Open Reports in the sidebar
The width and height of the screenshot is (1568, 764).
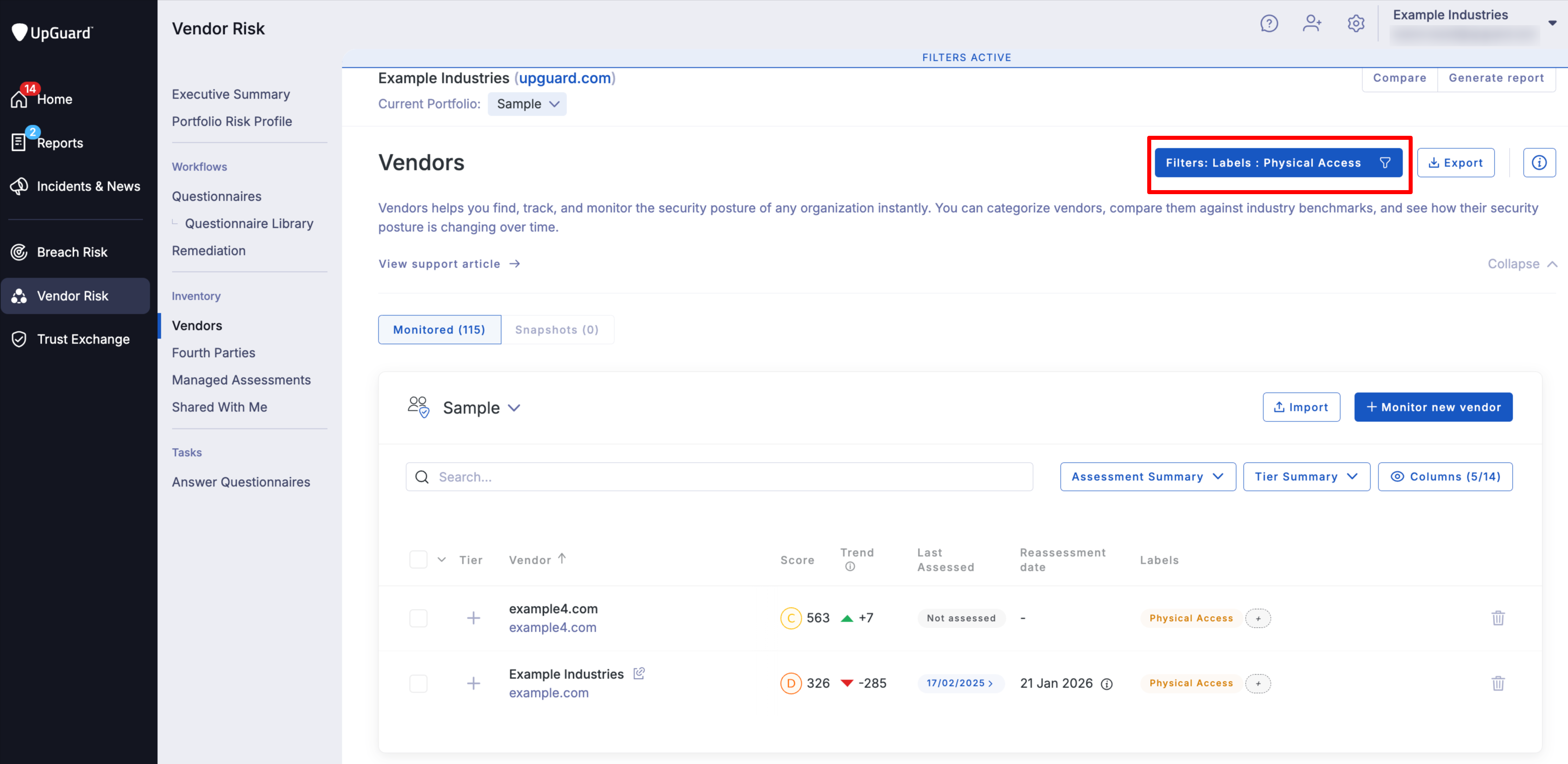[x=60, y=143]
